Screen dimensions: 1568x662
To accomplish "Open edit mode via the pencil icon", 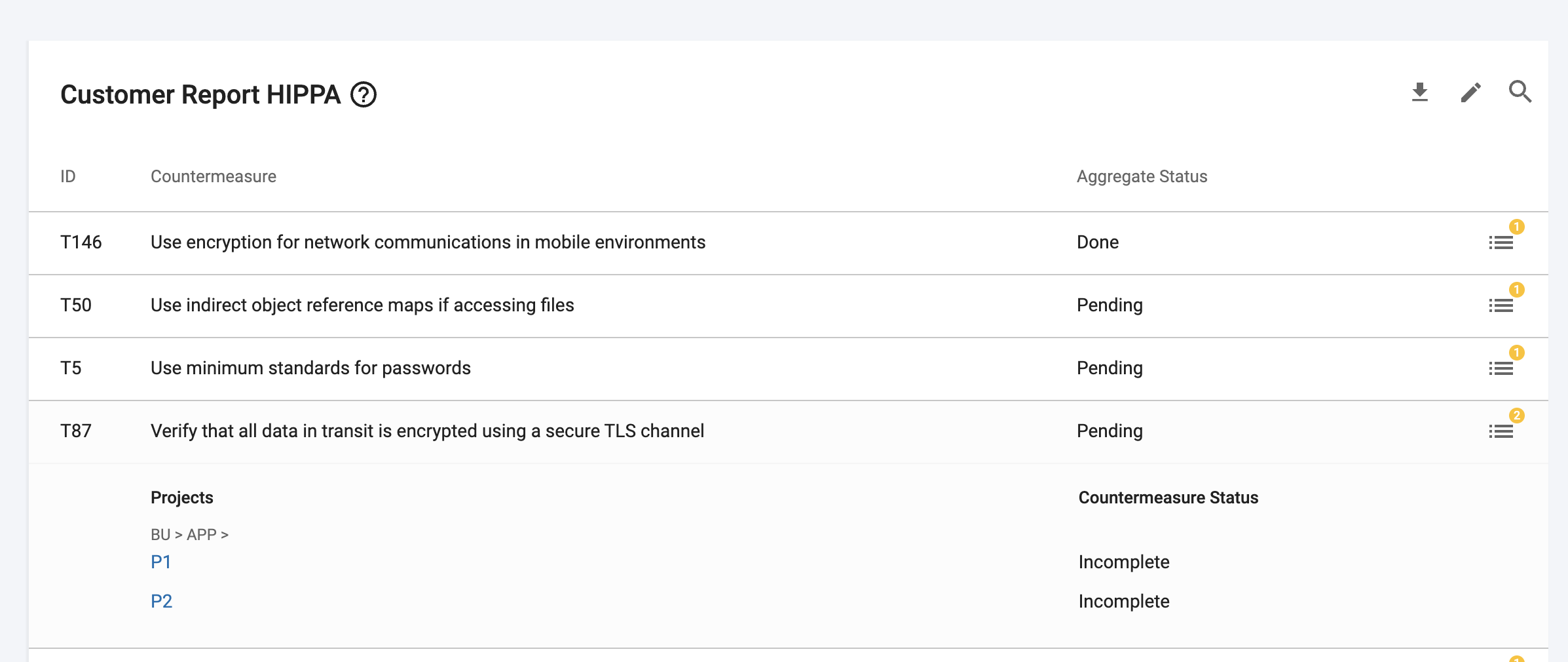I will pos(1470,93).
